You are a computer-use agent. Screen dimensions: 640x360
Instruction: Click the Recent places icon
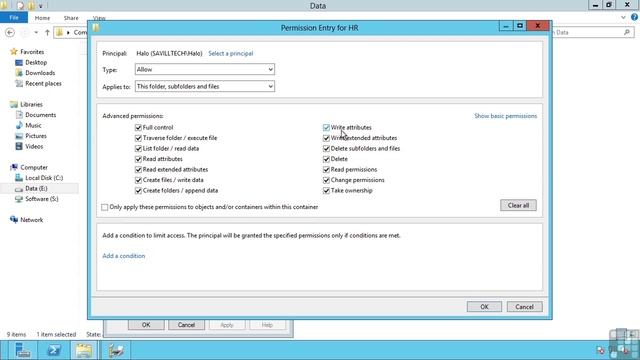(x=19, y=84)
